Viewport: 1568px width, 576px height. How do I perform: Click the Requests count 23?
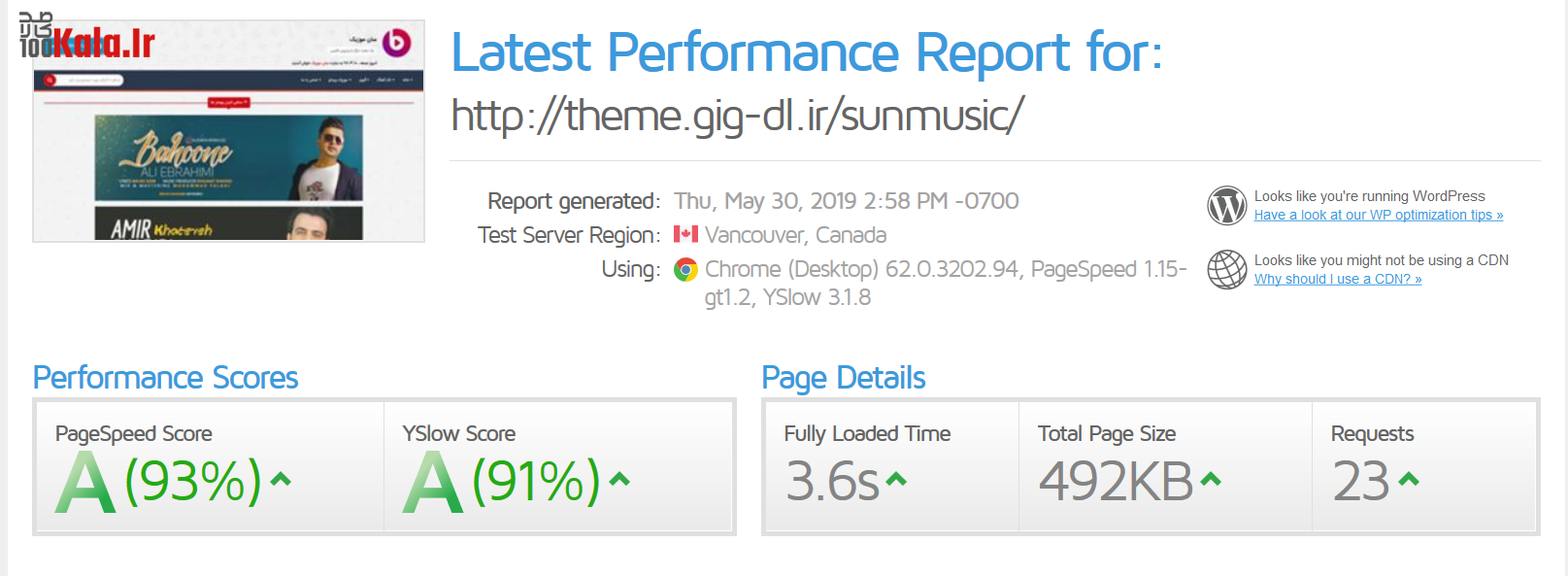(x=1361, y=482)
